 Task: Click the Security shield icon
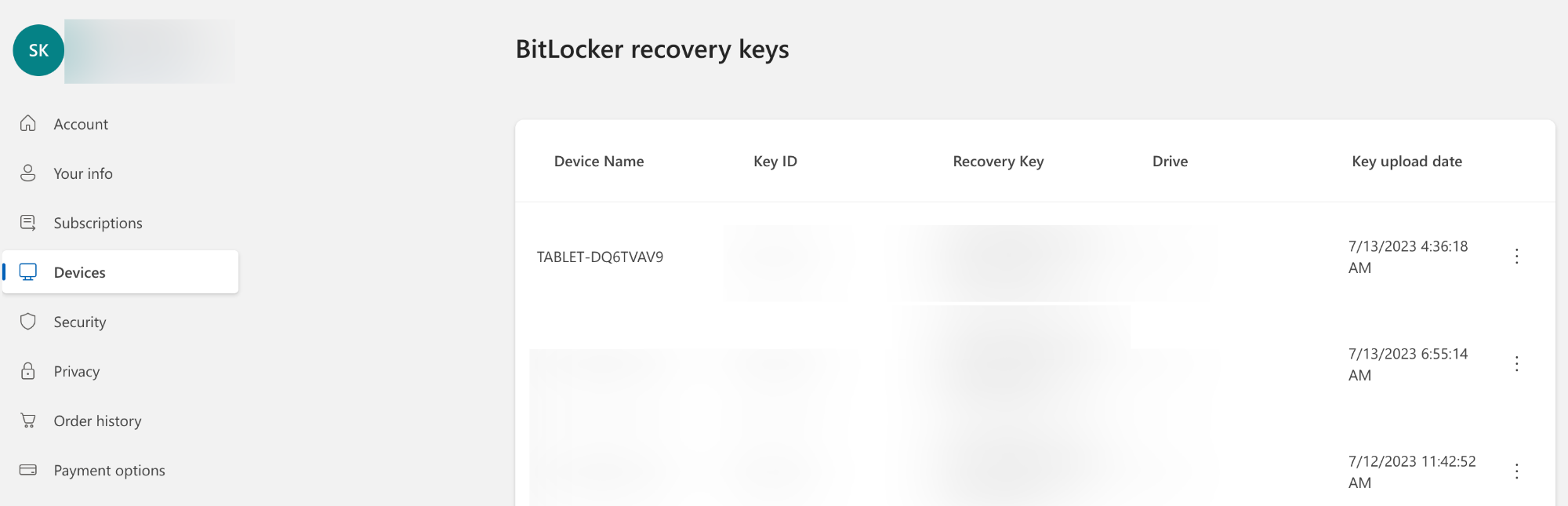point(28,322)
